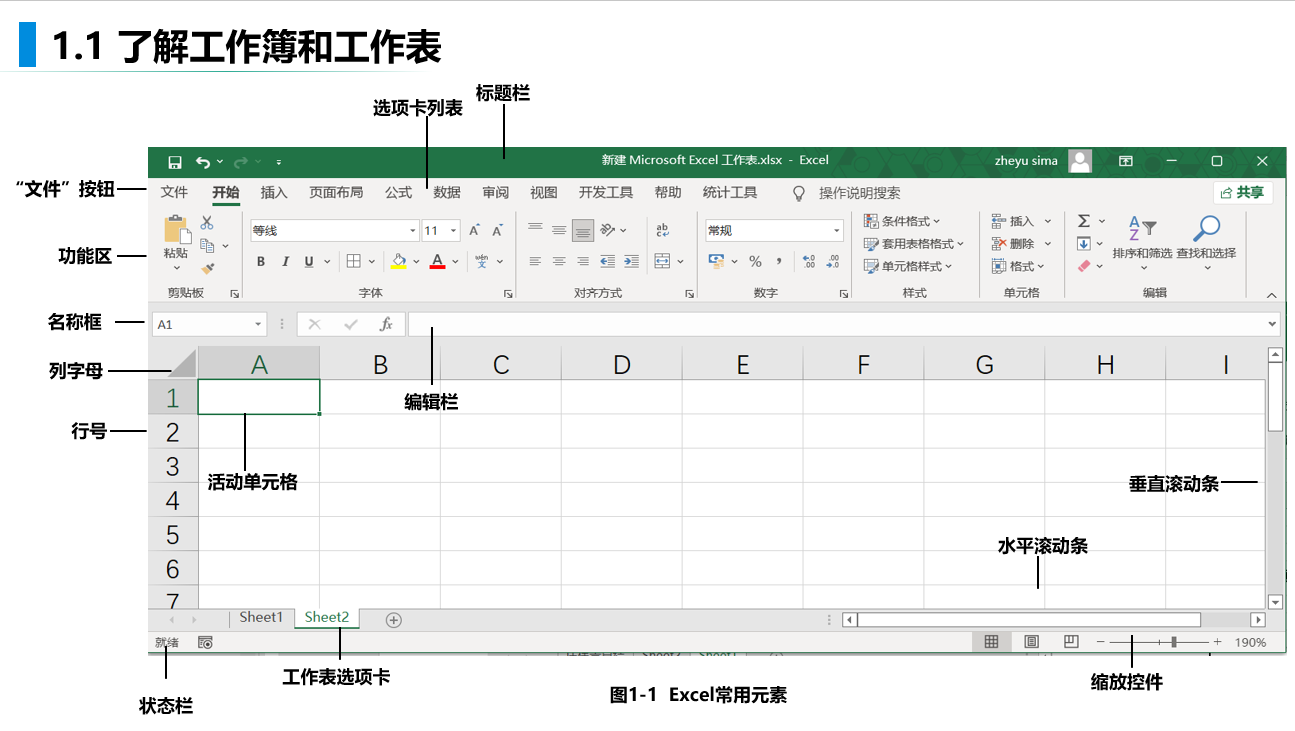Toggle bottom align for cell text
1295x731 pixels.
pos(583,230)
